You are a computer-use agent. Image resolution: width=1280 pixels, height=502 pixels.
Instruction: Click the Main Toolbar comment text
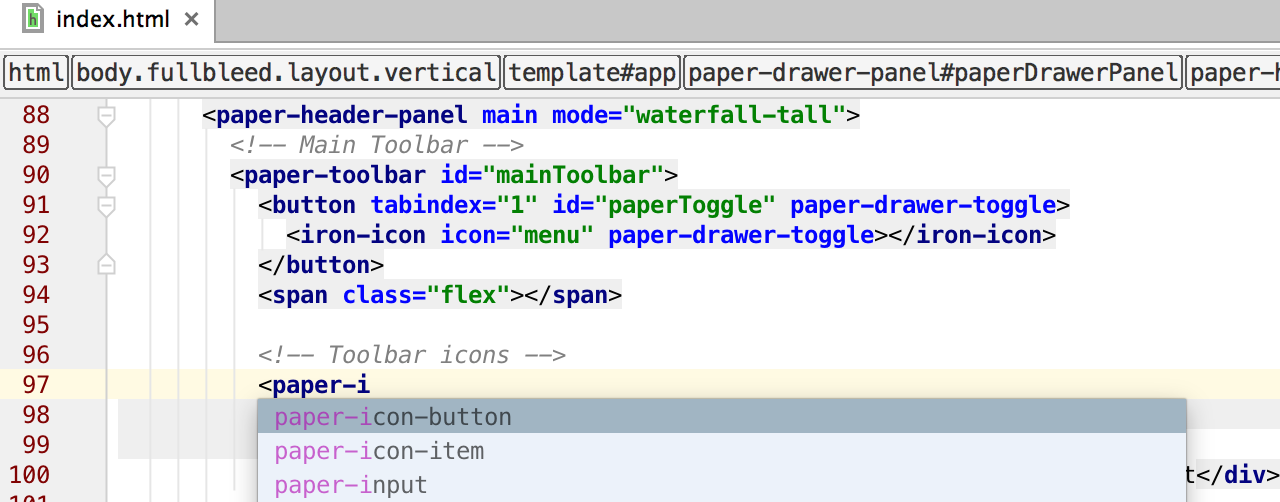click(x=377, y=145)
